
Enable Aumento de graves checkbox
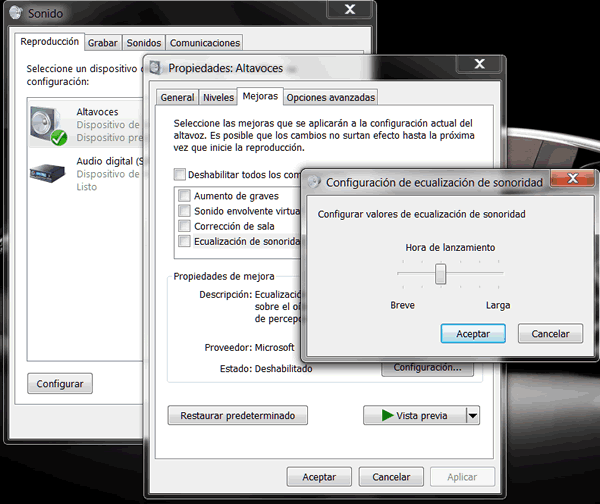[184, 196]
